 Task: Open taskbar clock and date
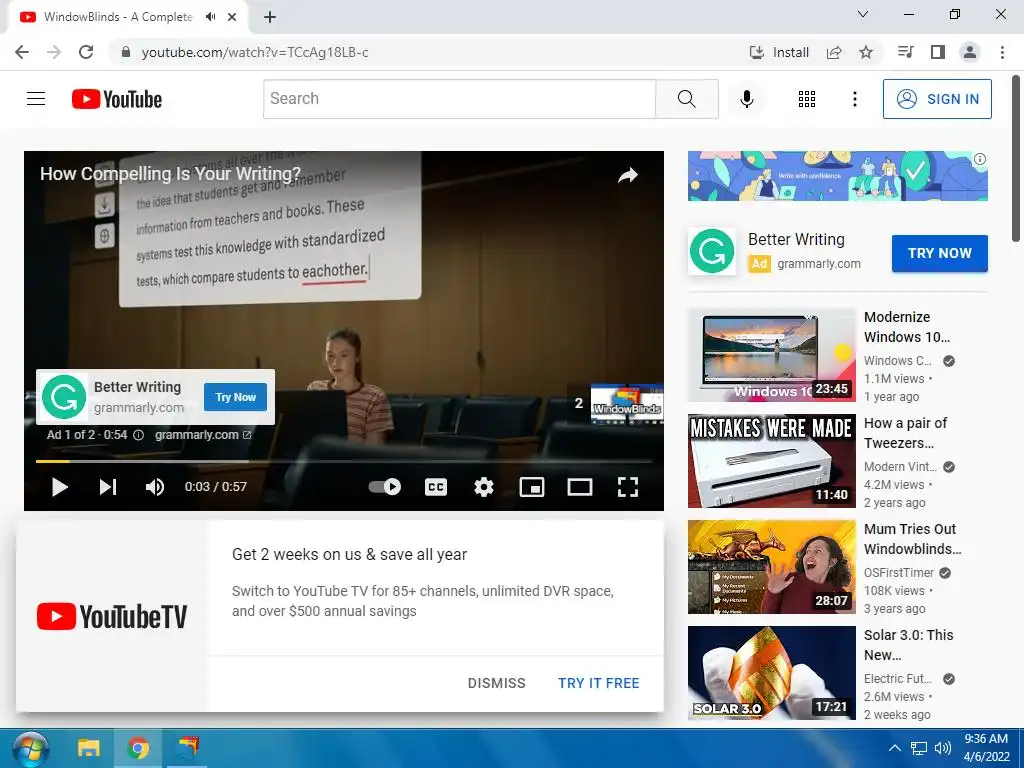[987, 748]
